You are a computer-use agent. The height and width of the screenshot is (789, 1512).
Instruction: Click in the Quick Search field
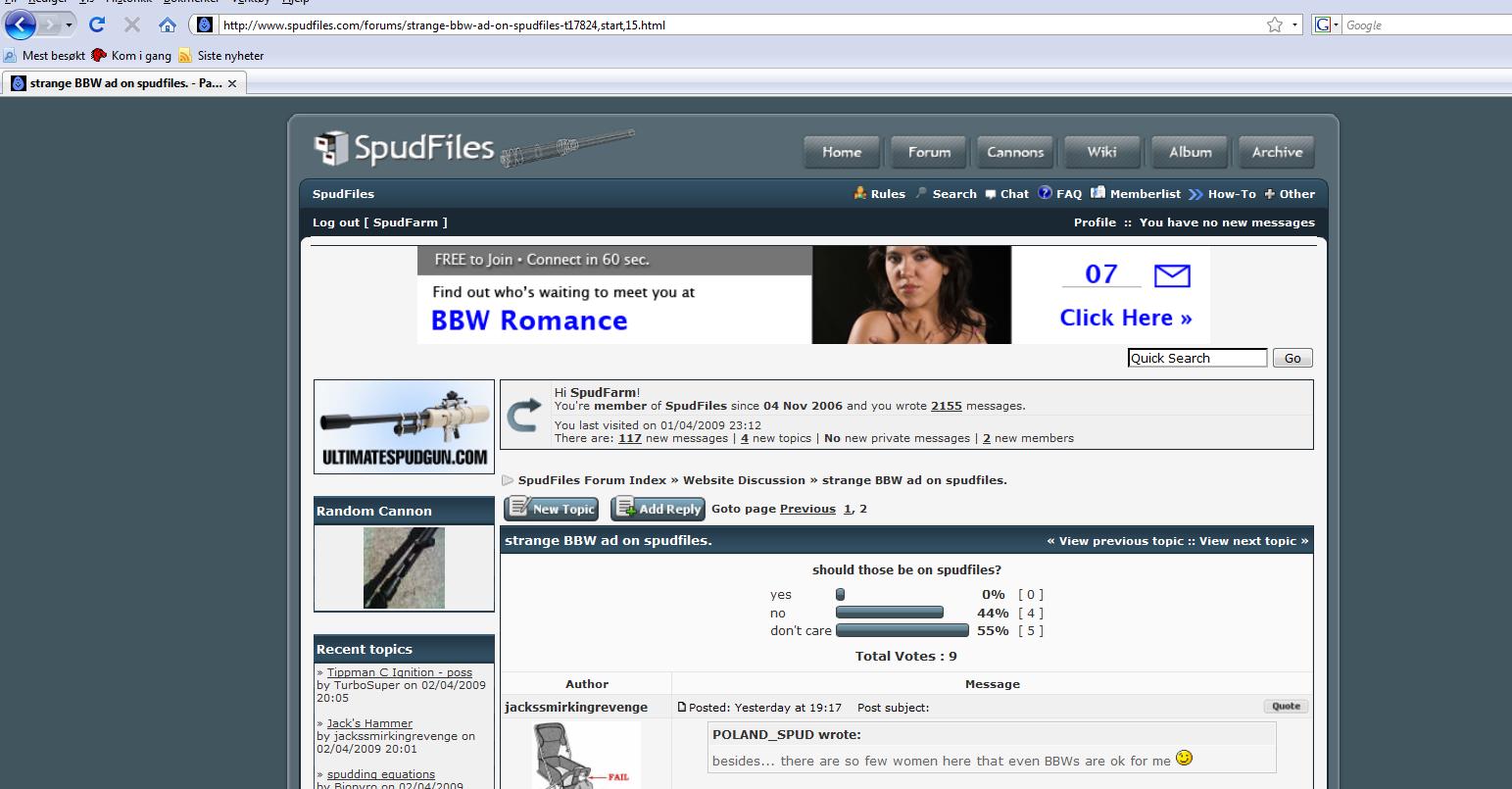1196,358
